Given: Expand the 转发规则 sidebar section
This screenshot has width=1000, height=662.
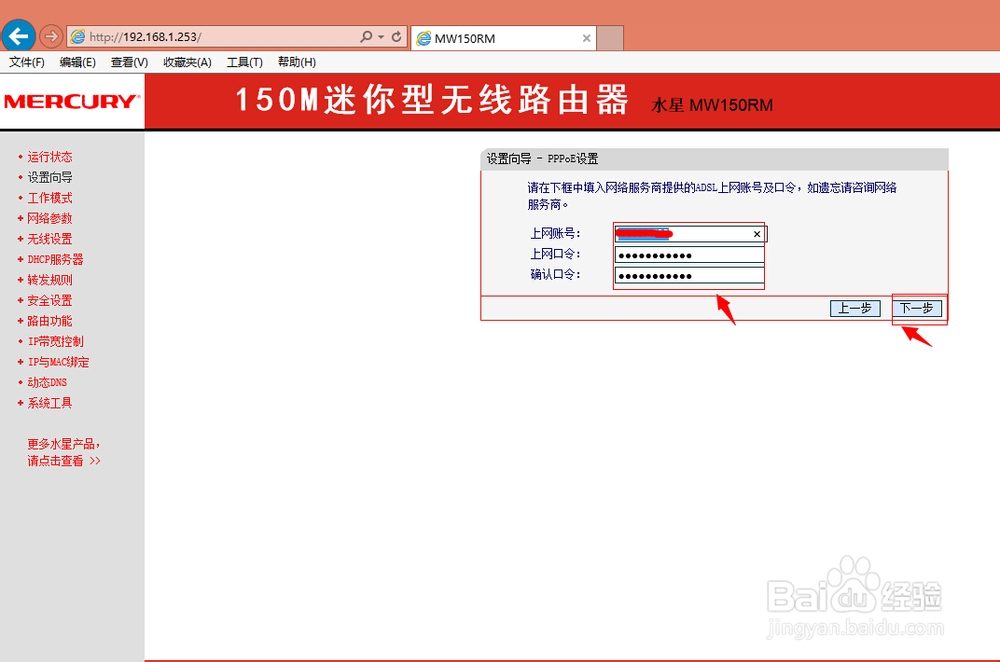Looking at the screenshot, I should pyautogui.click(x=50, y=280).
